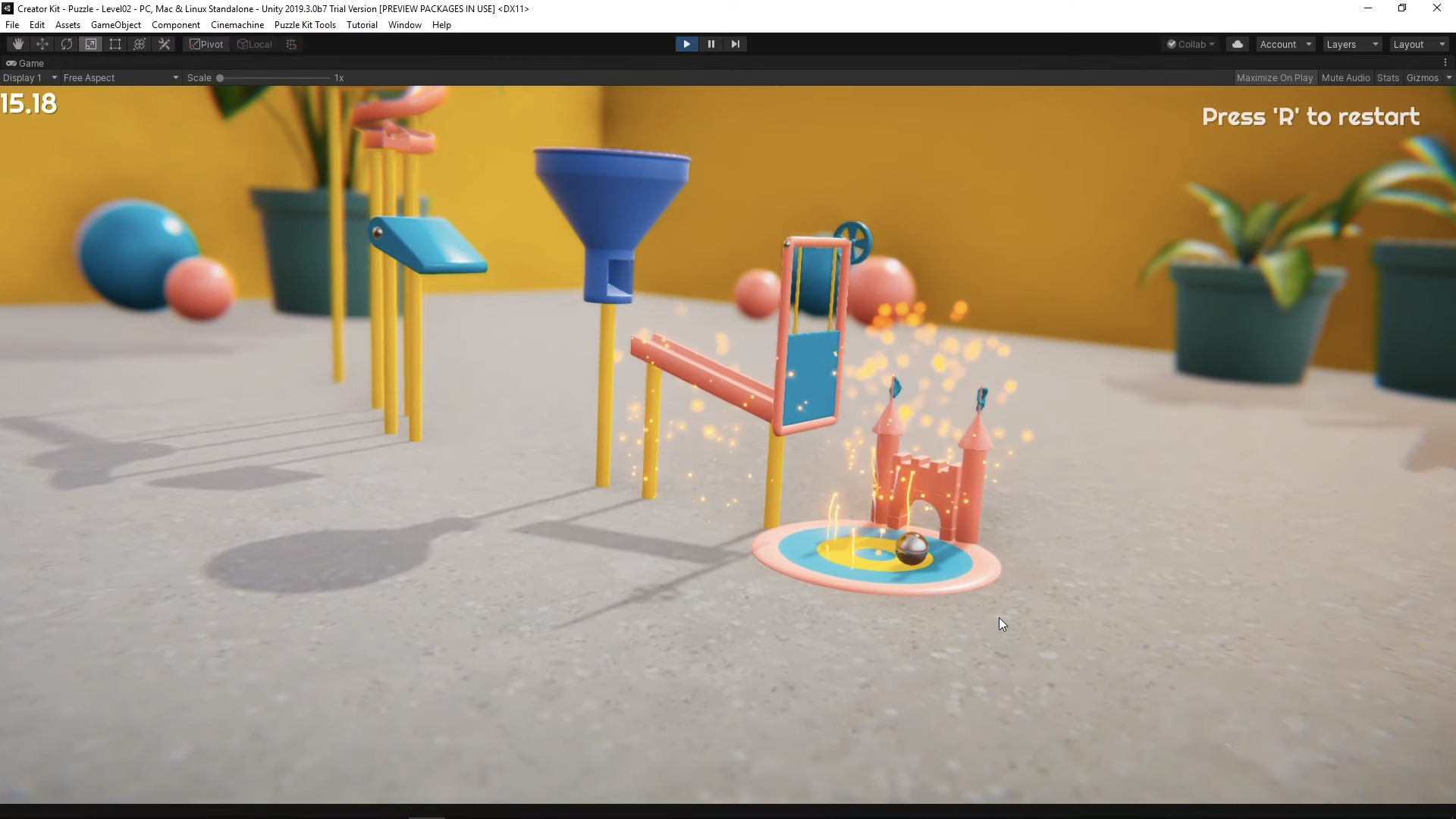The image size is (1456, 819).
Task: Toggle Pivot handle position button
Action: click(206, 44)
